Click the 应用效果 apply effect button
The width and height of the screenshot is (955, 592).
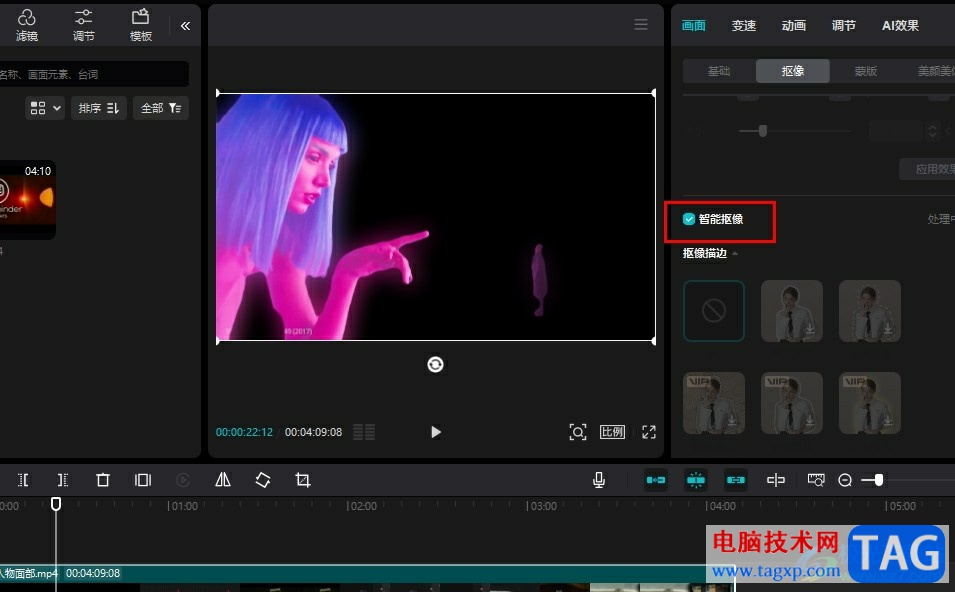pyautogui.click(x=929, y=169)
